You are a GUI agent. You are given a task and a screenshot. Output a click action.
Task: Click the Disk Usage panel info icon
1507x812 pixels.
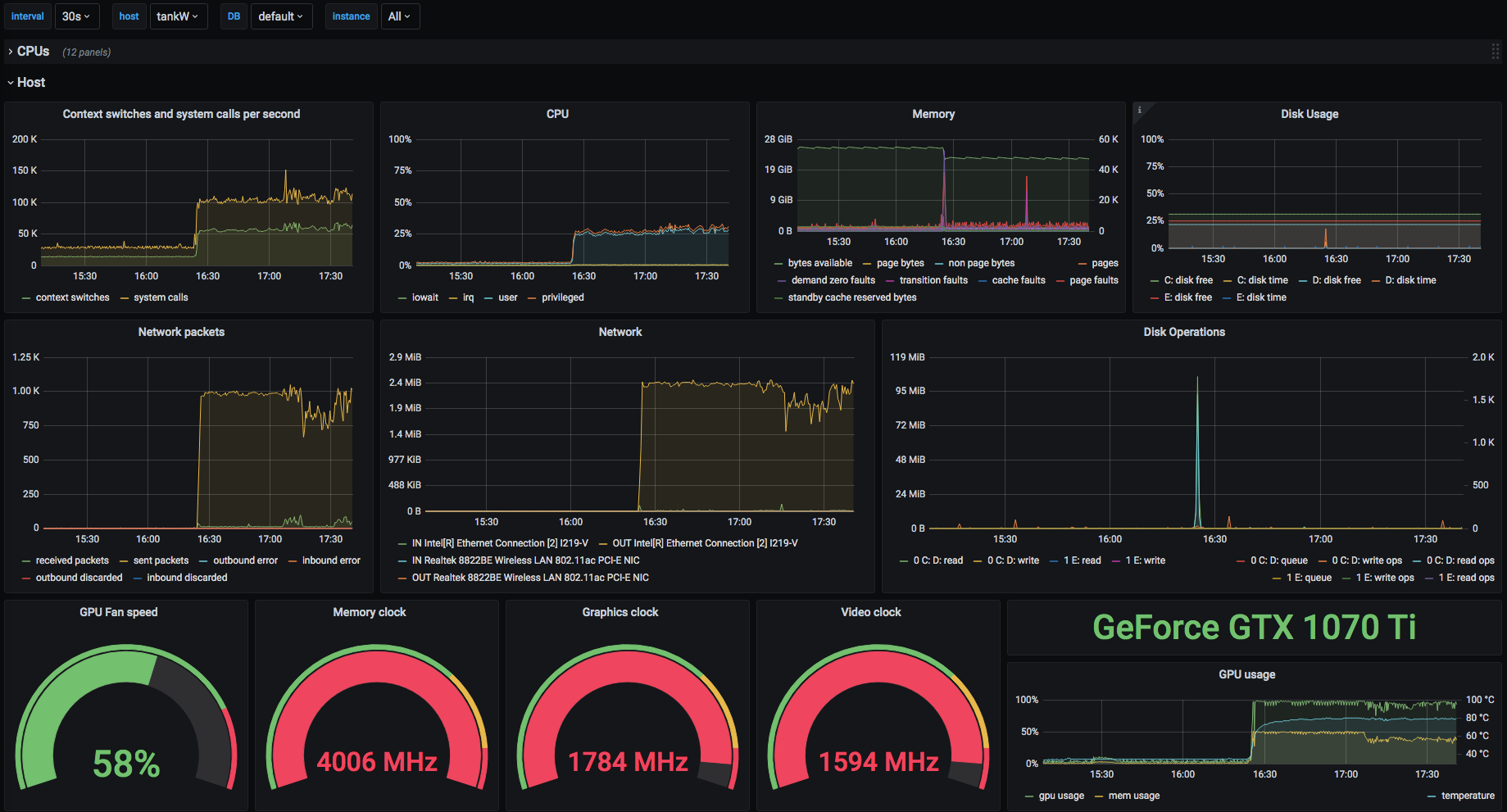(x=1139, y=110)
